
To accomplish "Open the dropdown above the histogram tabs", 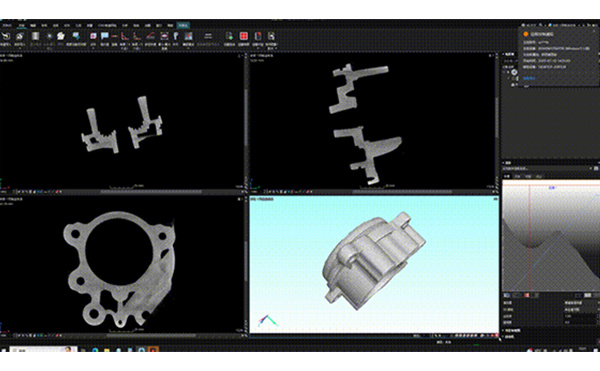I will 547,168.
